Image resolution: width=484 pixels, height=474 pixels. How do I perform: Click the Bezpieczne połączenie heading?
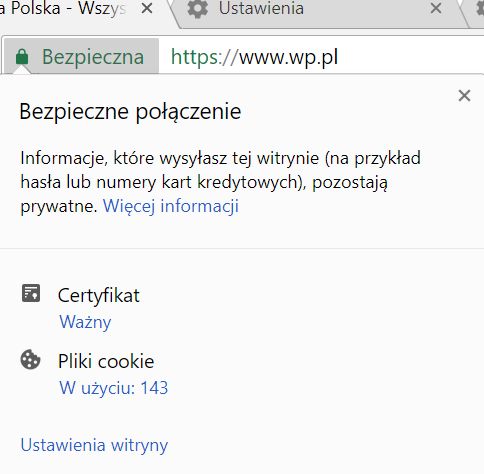130,111
